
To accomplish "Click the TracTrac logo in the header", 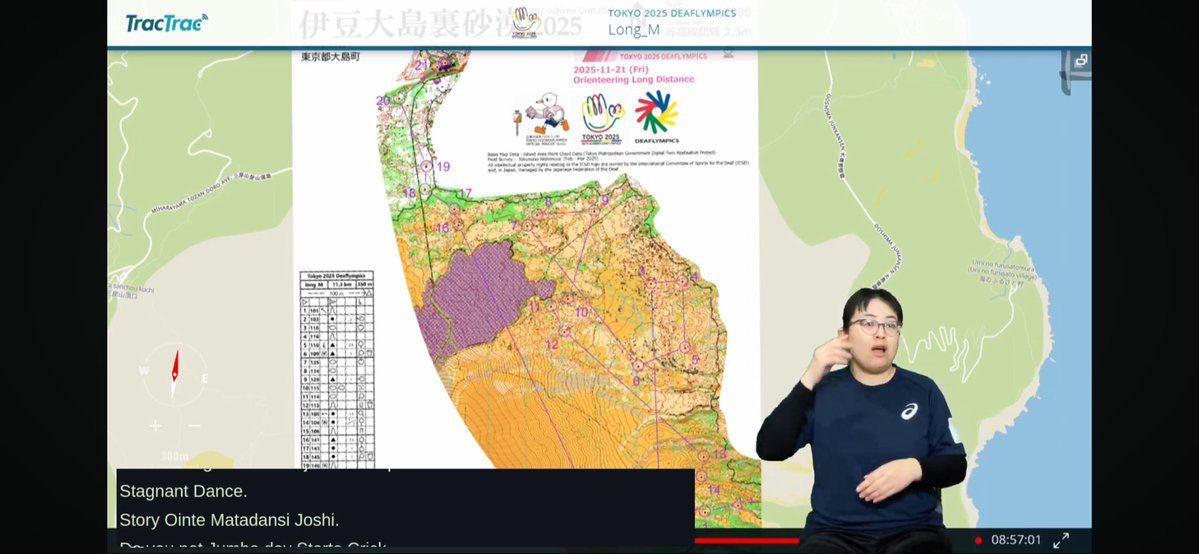I will pos(166,23).
